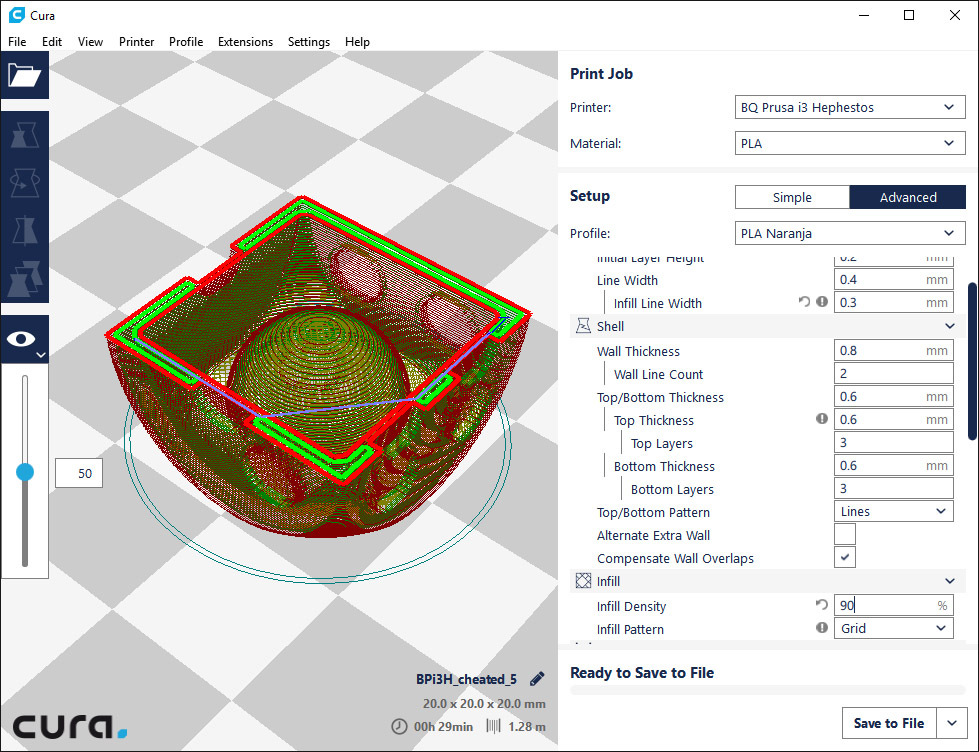The image size is (979, 752).
Task: Open the Top/Bottom Pattern dropdown
Action: (893, 512)
